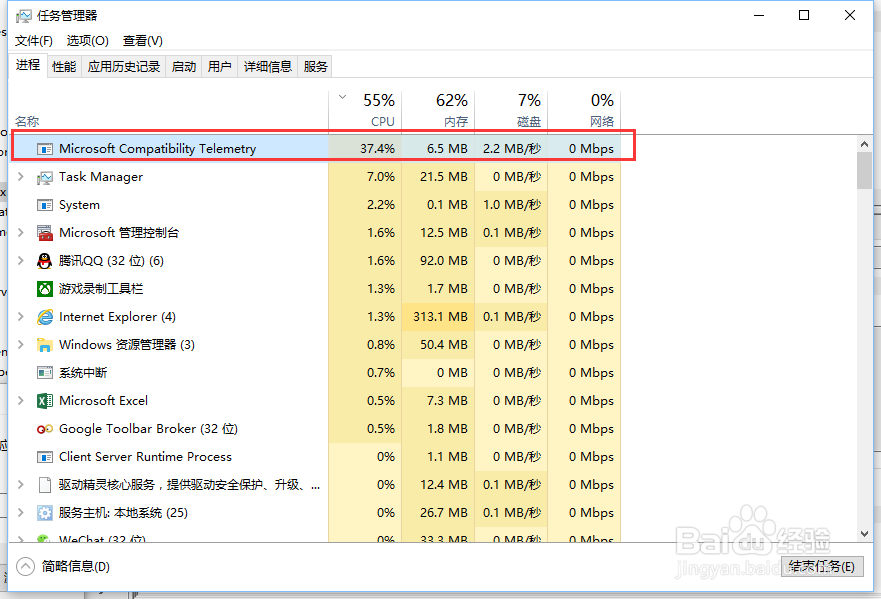
Task: Sort by the CPU column header
Action: [365, 110]
